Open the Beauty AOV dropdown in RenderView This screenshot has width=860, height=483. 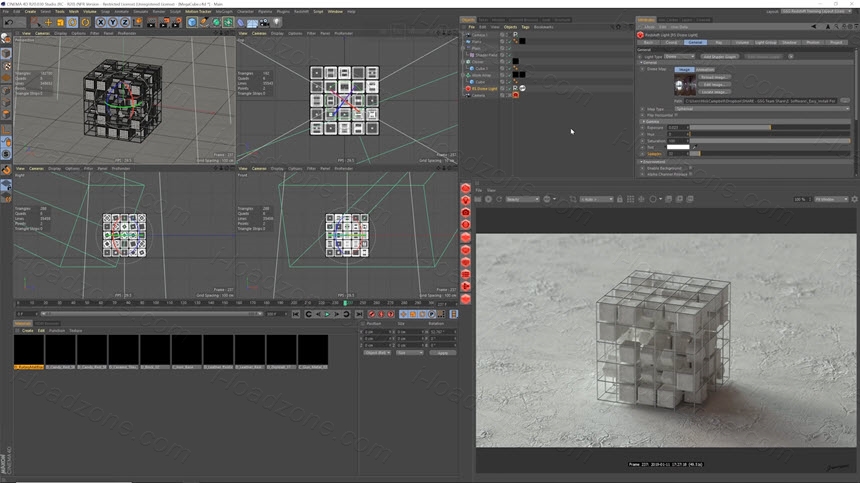point(523,199)
